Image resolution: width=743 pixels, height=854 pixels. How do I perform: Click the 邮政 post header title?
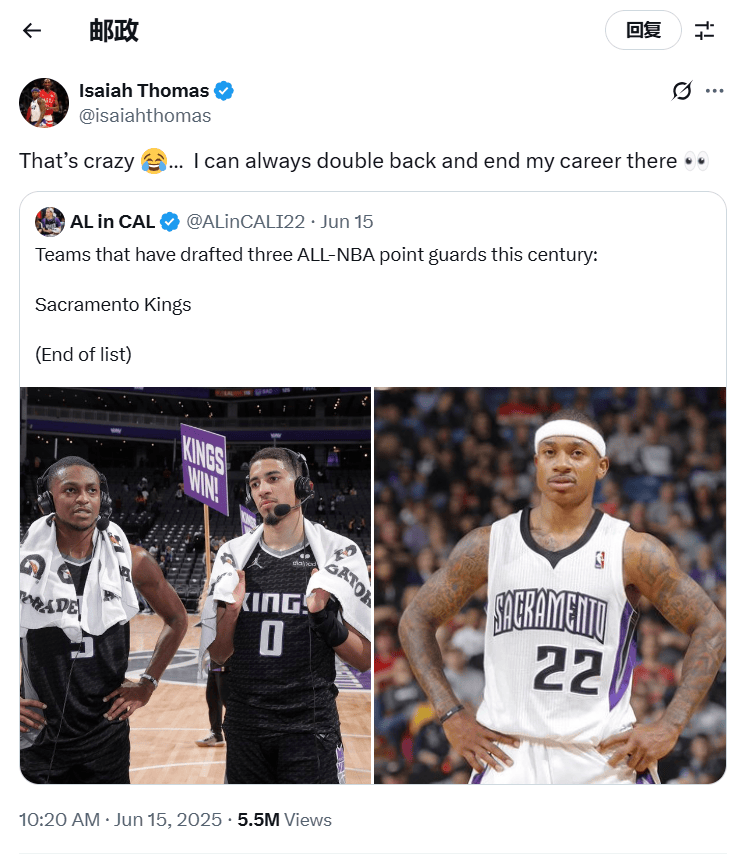114,30
